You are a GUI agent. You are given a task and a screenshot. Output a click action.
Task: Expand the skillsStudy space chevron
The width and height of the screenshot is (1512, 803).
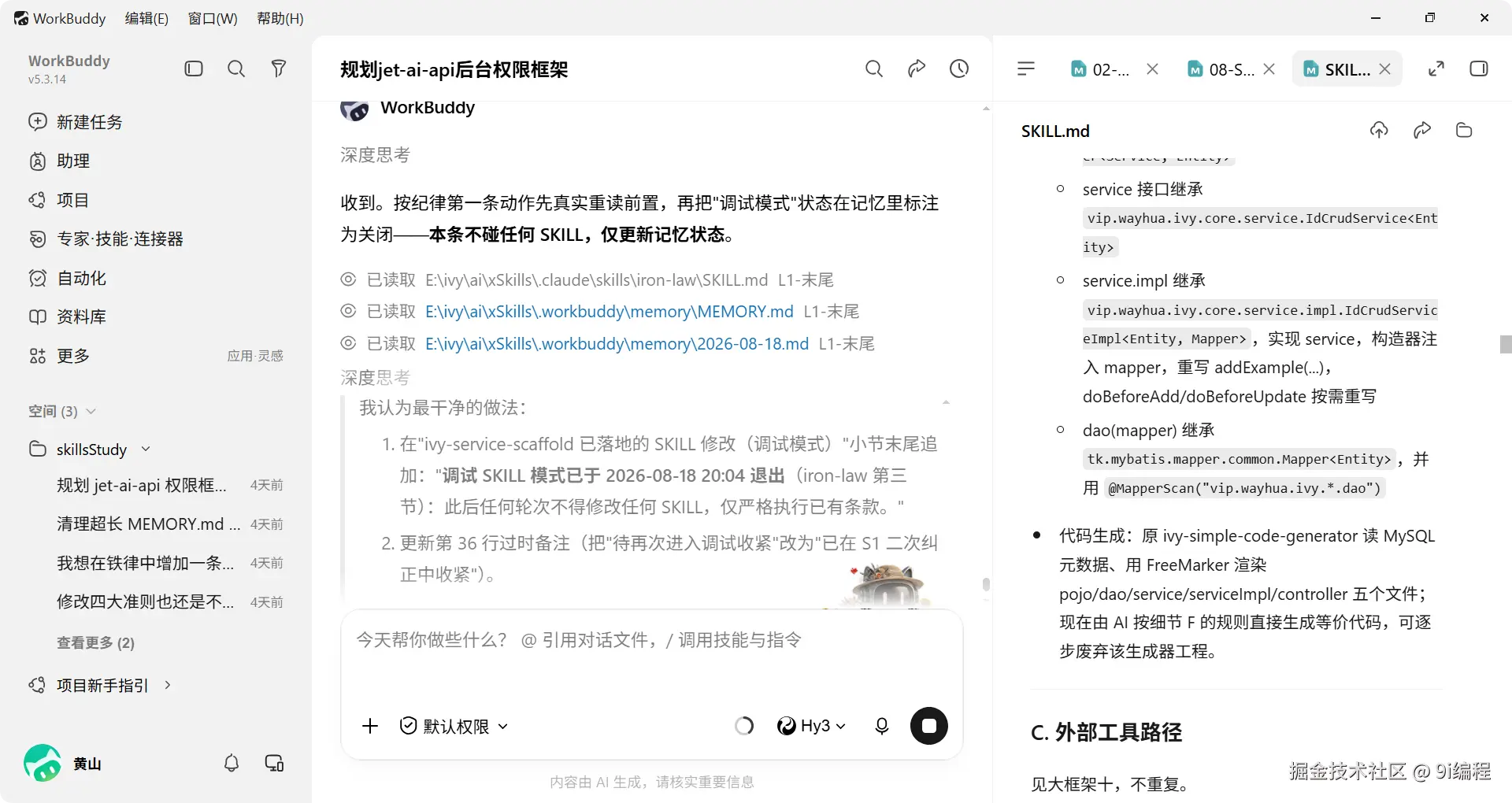point(146,449)
